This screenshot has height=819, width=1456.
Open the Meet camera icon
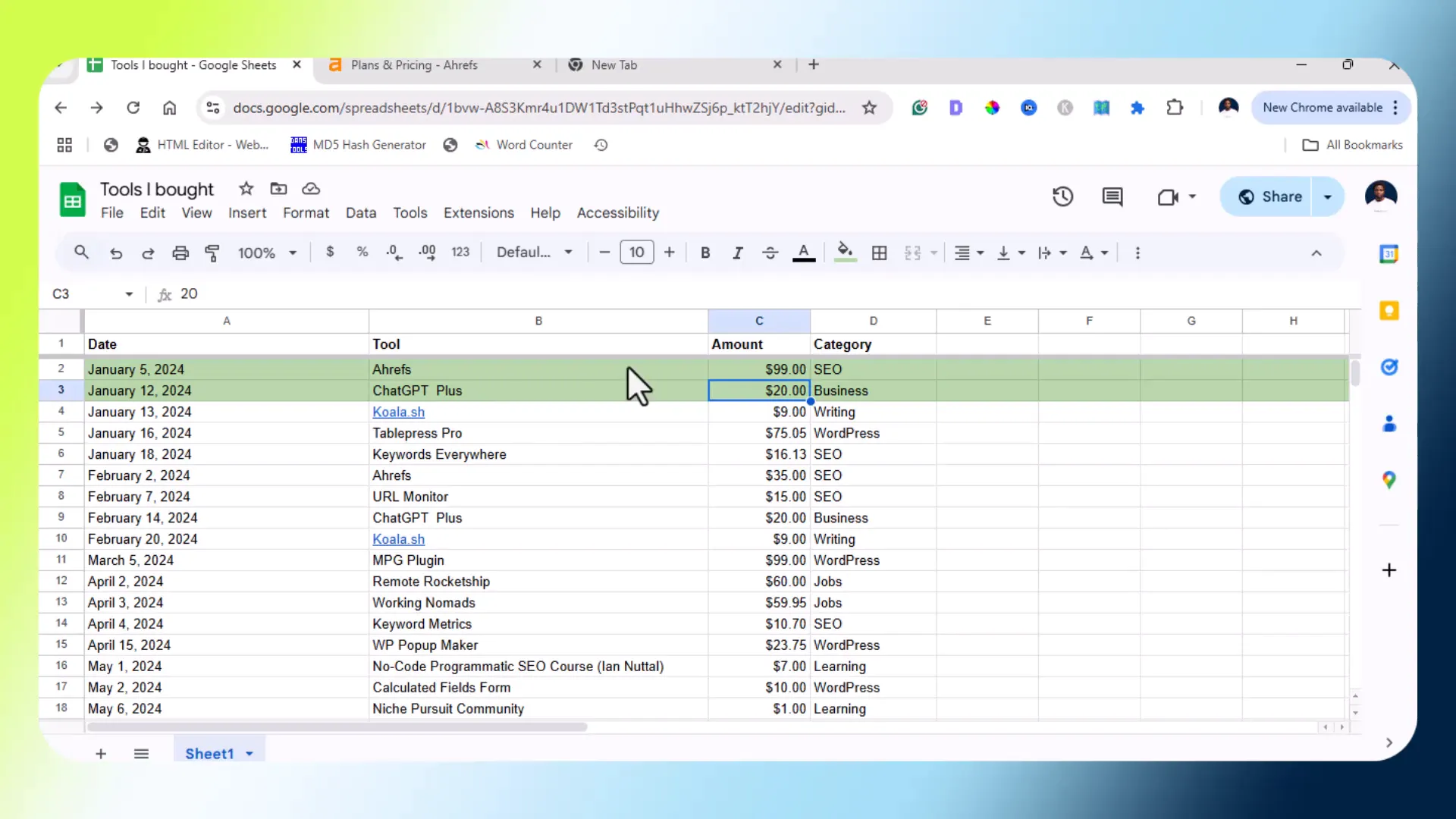click(x=1168, y=197)
